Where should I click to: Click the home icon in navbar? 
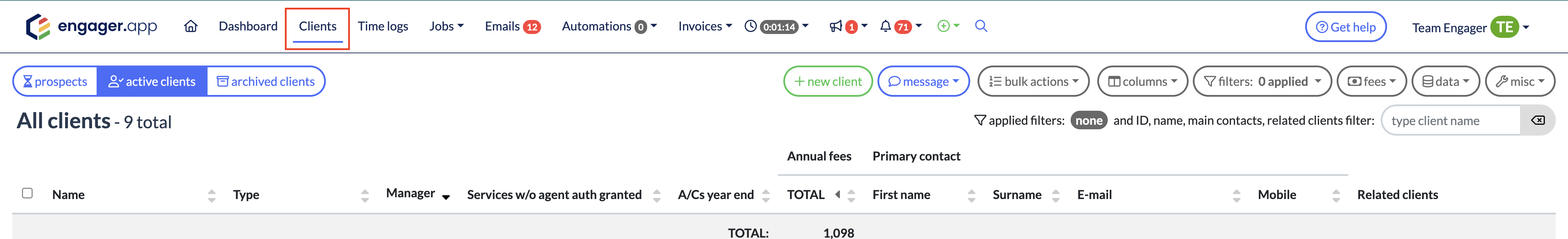click(191, 26)
